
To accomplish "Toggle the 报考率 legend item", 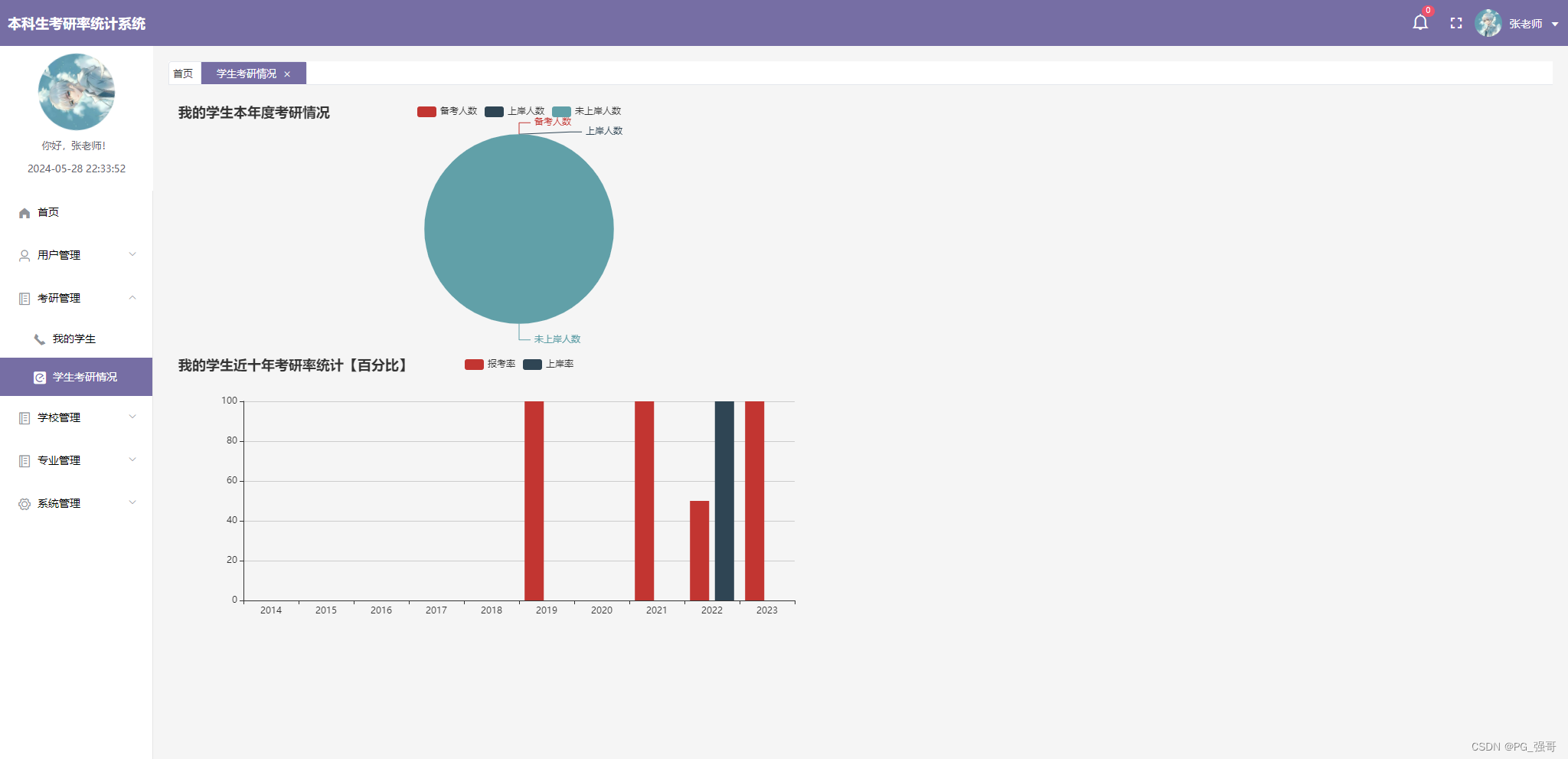I will pos(490,364).
